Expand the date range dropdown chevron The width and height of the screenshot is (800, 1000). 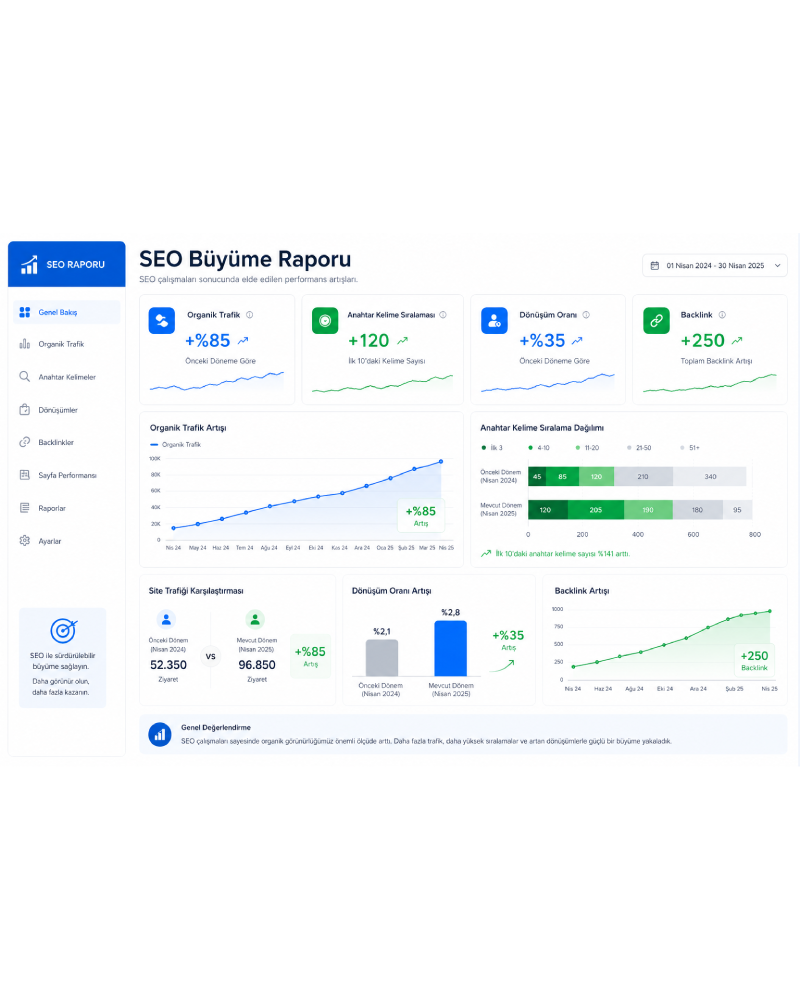pos(777,266)
